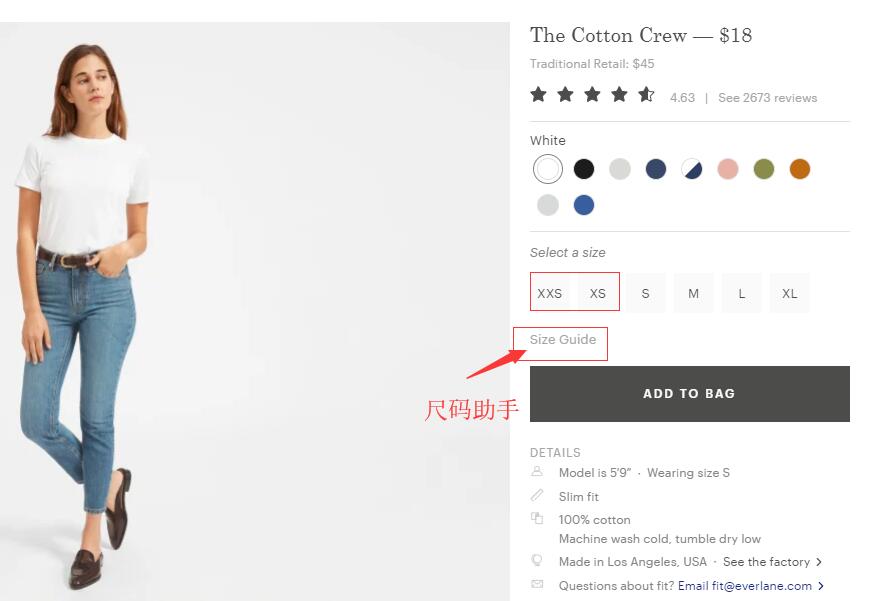This screenshot has height=601, width=892.
Task: Click the star rating icons
Action: (592, 95)
